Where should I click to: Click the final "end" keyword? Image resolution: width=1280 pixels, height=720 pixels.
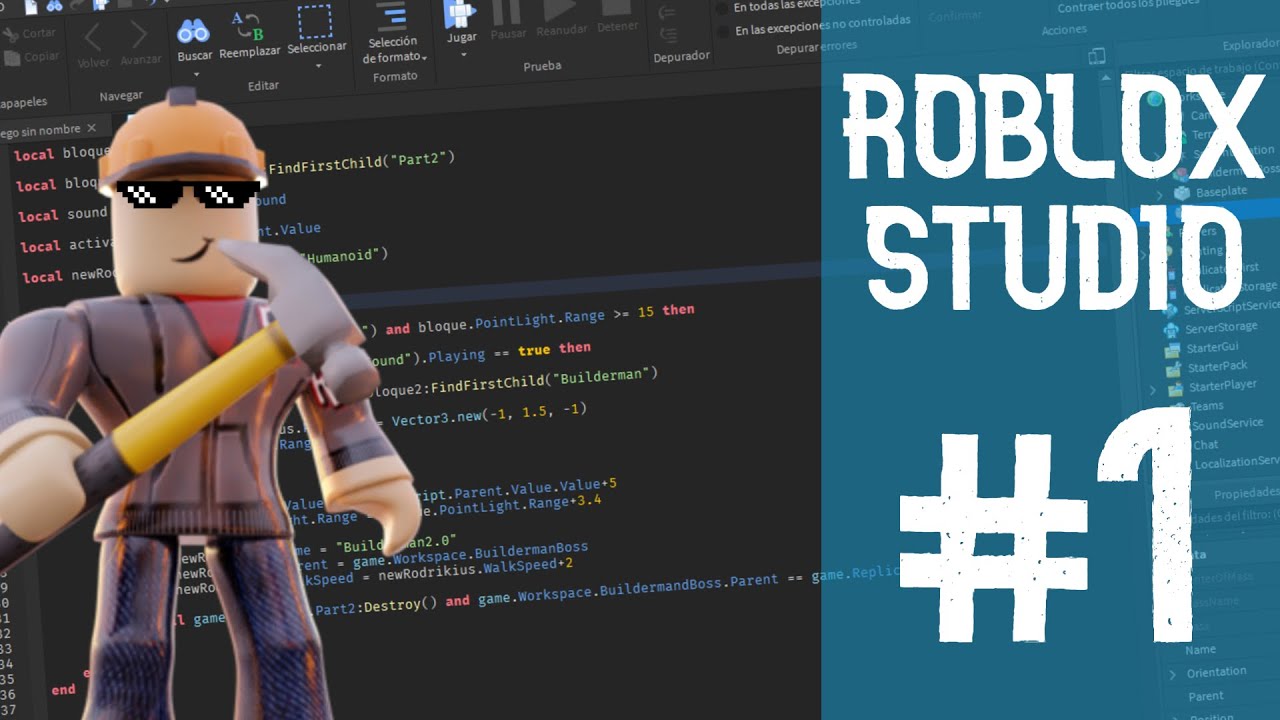(63, 689)
